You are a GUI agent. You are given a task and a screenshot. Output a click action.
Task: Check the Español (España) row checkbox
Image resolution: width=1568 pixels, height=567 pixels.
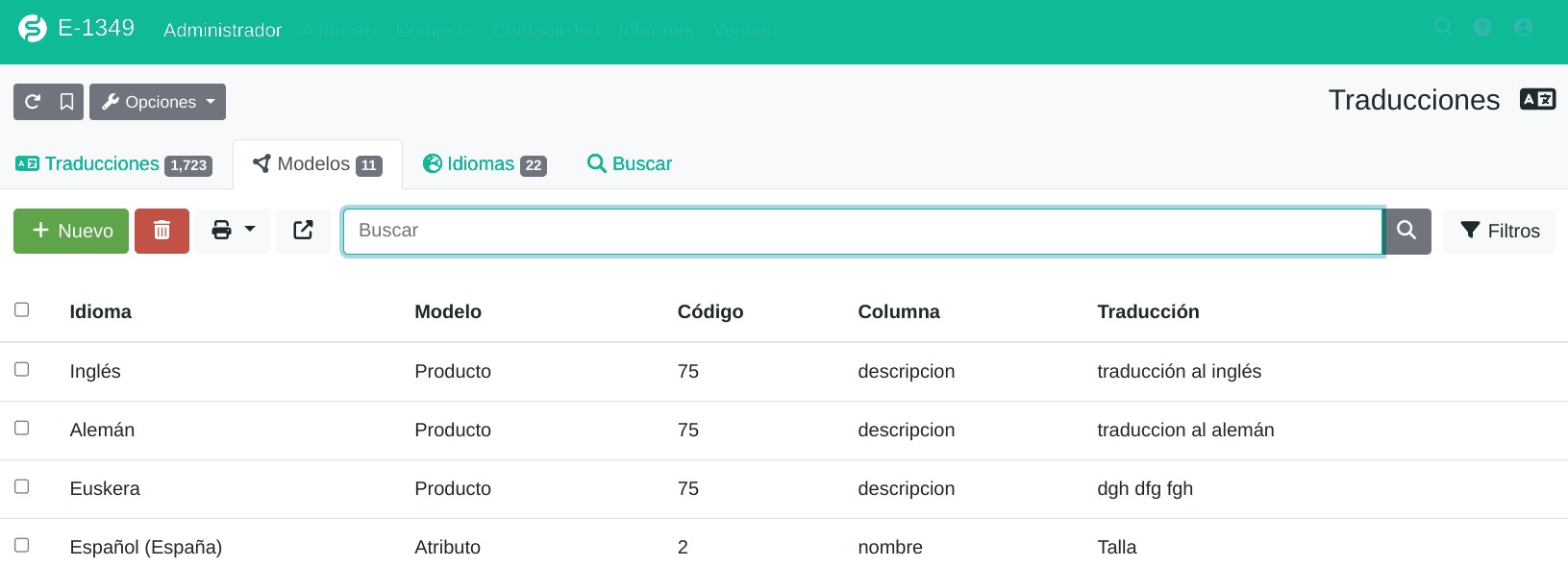(x=22, y=545)
